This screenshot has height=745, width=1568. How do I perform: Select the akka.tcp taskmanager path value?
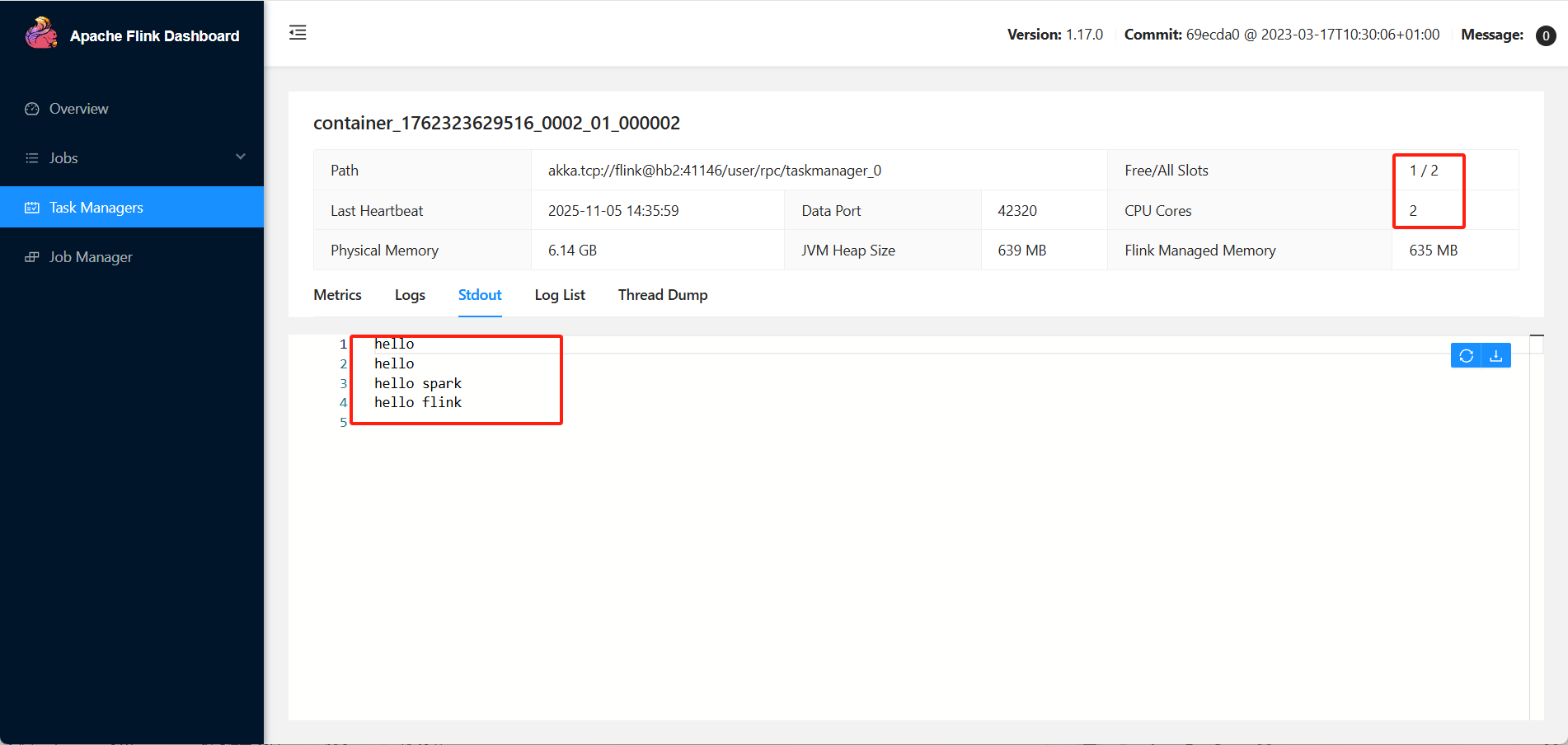tap(715, 171)
